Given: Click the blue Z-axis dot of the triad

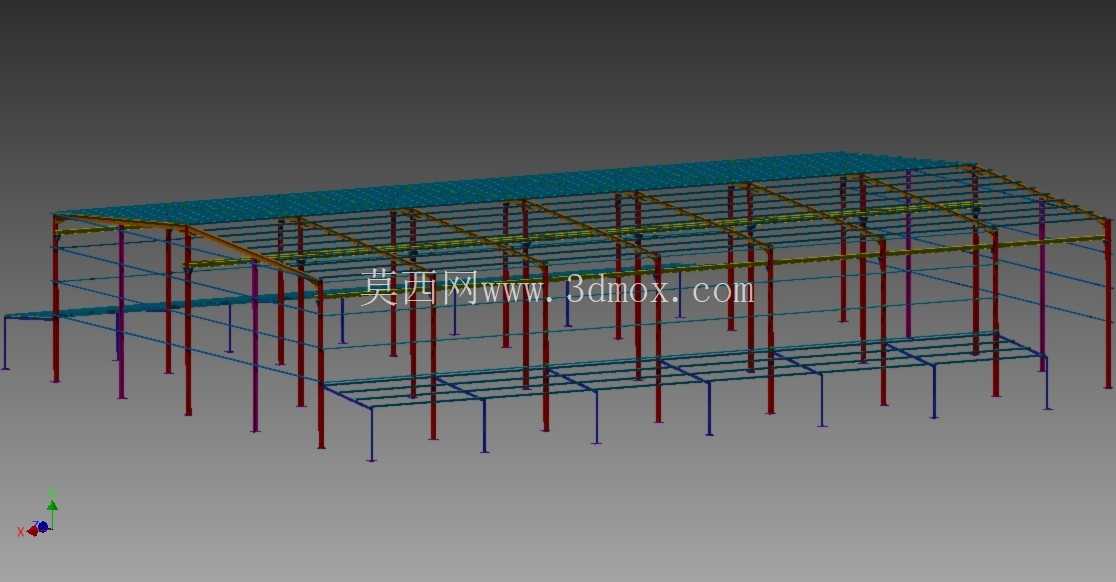Looking at the screenshot, I should coord(43,527).
